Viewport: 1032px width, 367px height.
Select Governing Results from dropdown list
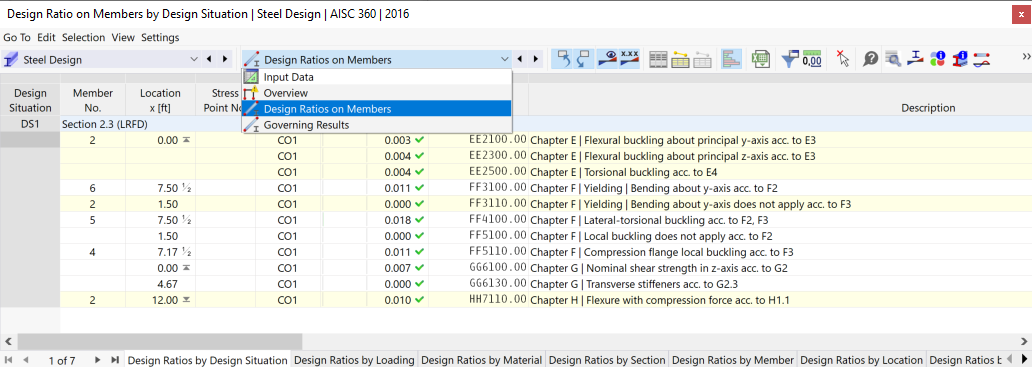(x=376, y=124)
